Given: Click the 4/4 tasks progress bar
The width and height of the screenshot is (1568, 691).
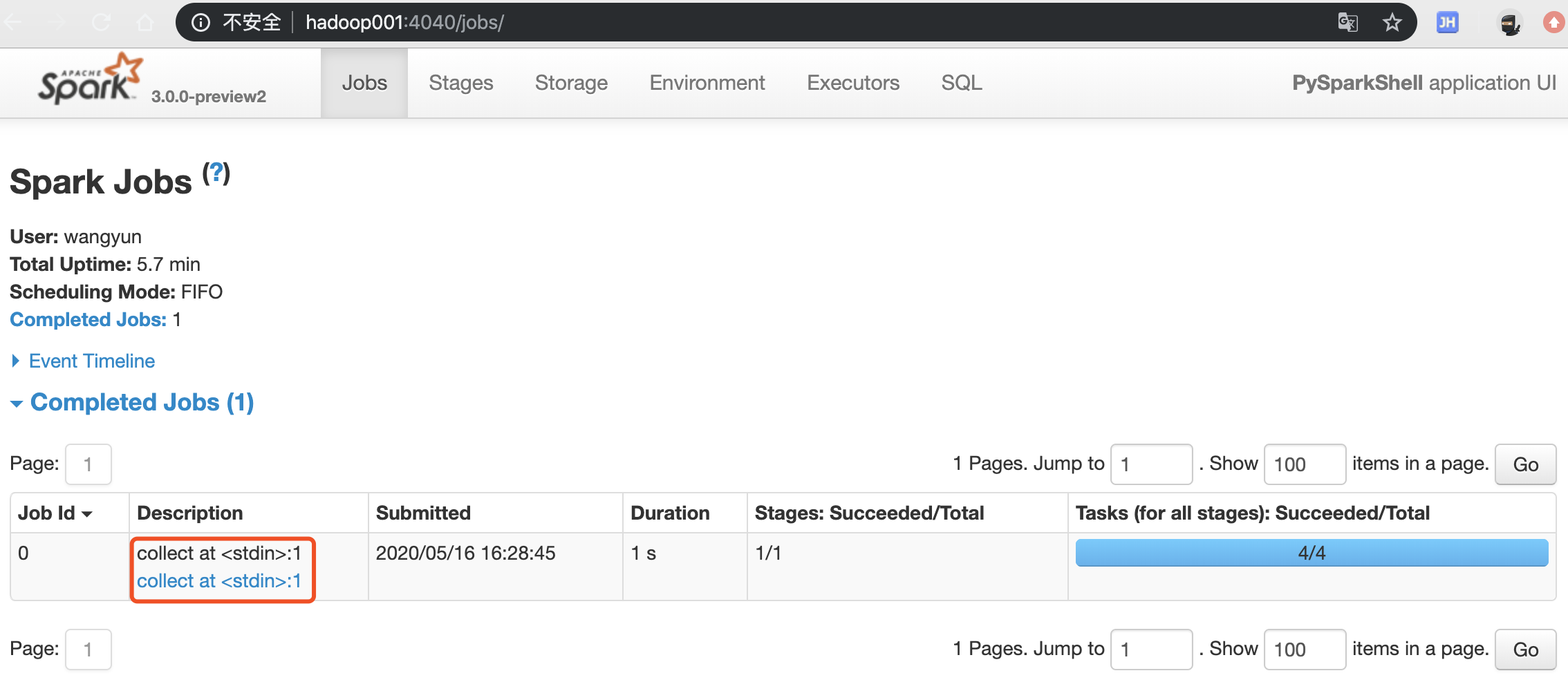Looking at the screenshot, I should pos(1311,552).
